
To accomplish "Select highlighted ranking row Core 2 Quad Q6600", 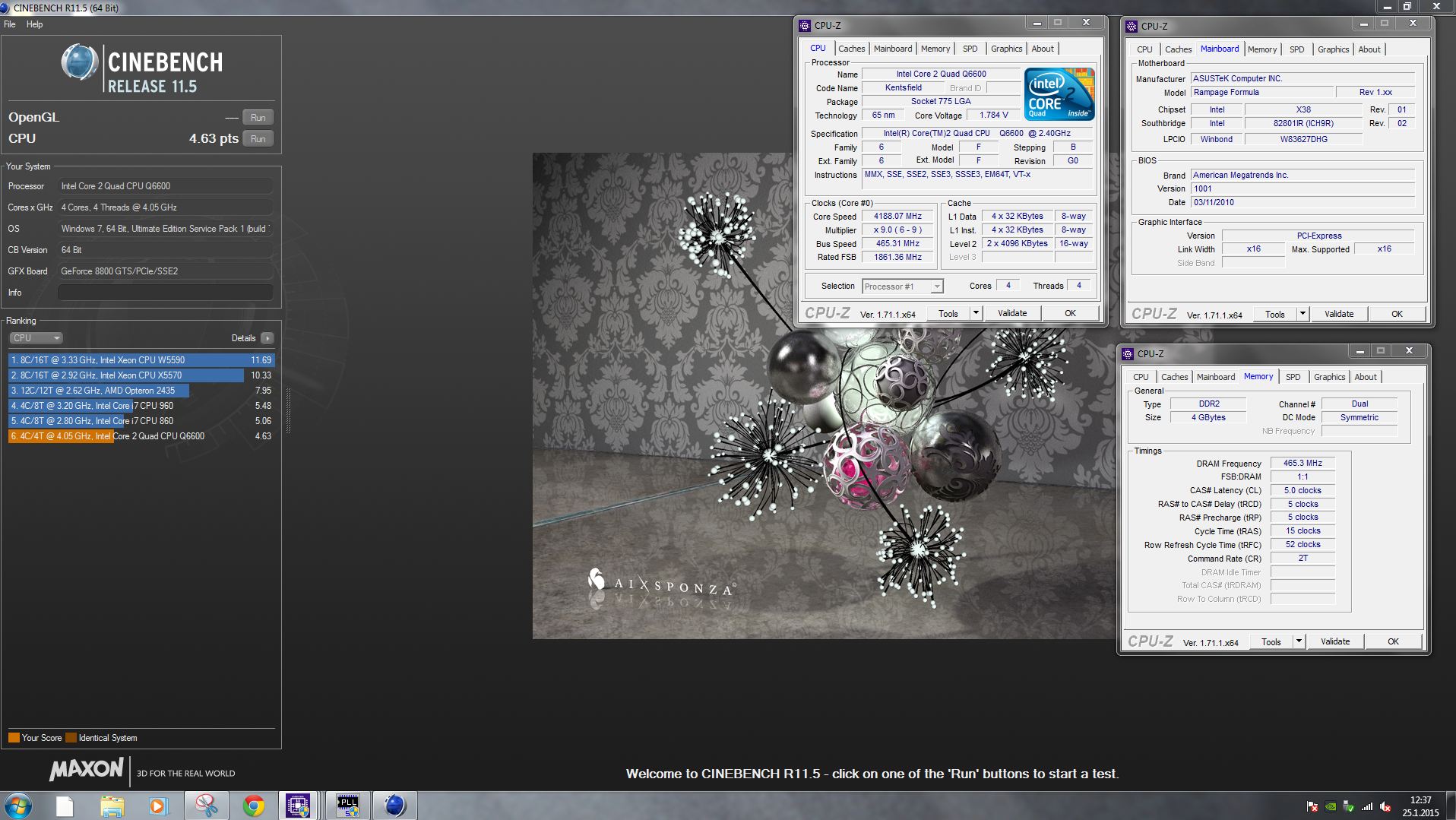I will pos(141,436).
